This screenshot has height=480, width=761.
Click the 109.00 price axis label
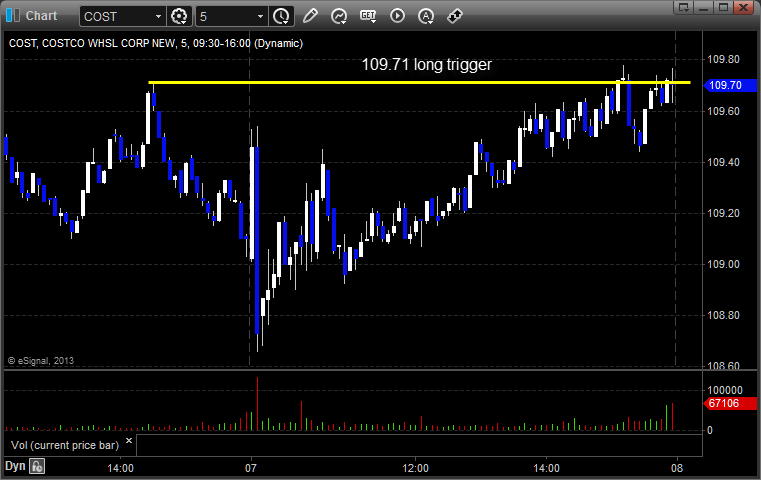pyautogui.click(x=724, y=264)
